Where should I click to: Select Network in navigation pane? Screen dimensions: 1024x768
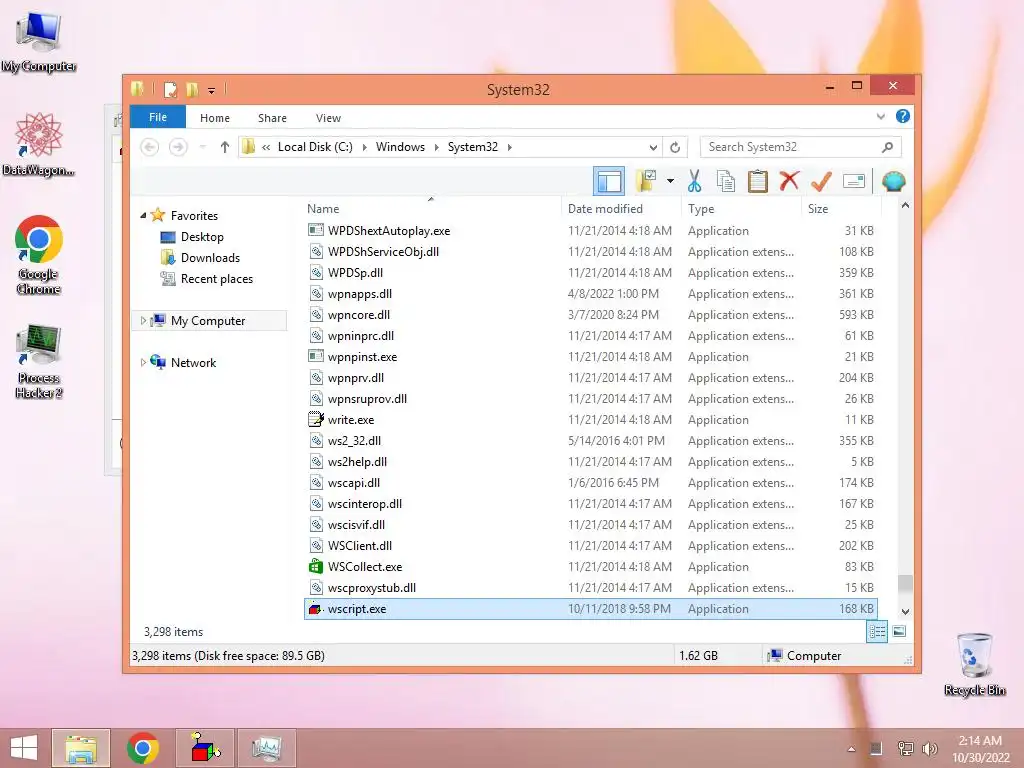pyautogui.click(x=193, y=362)
